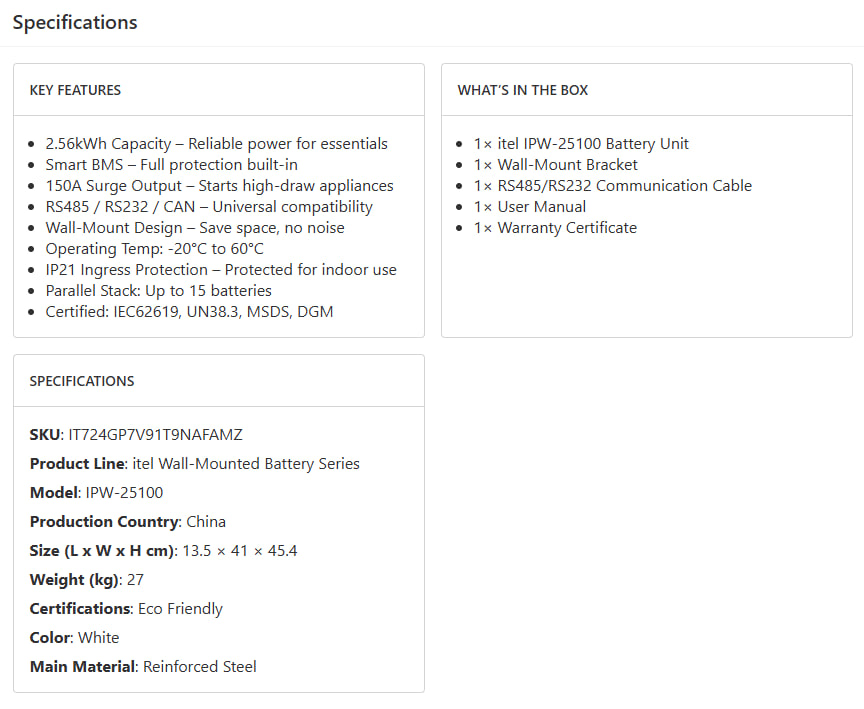Click the Smart BMS feature line

tap(171, 165)
